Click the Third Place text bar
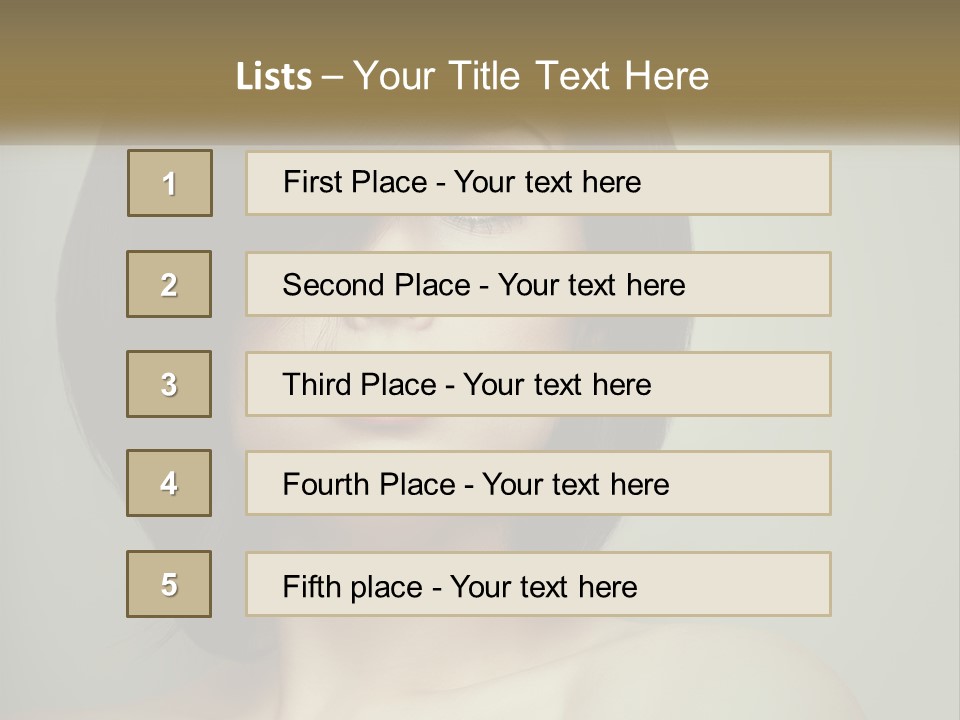The width and height of the screenshot is (960, 720). click(x=538, y=384)
